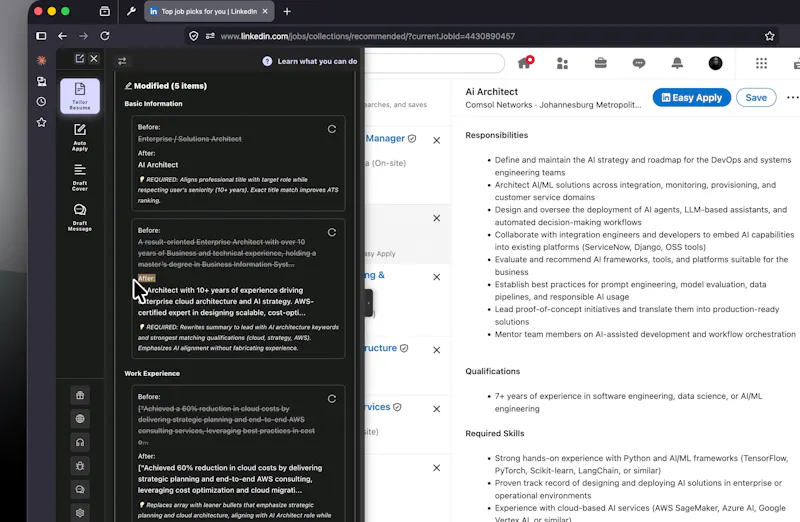Image resolution: width=800 pixels, height=522 pixels.
Task: Click Learn what you can do help
Action: [x=310, y=61]
